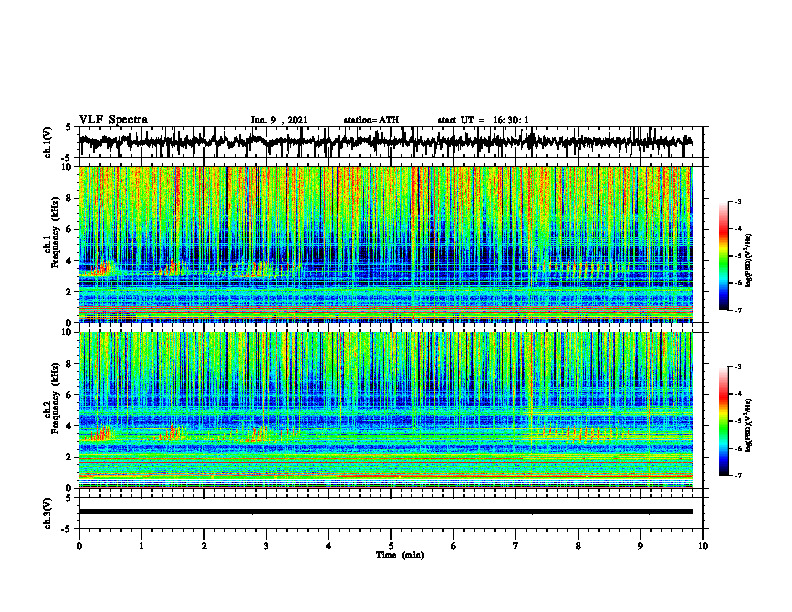
Task: Click the 'start UT = 16:30:1' label
Action: click(x=483, y=120)
